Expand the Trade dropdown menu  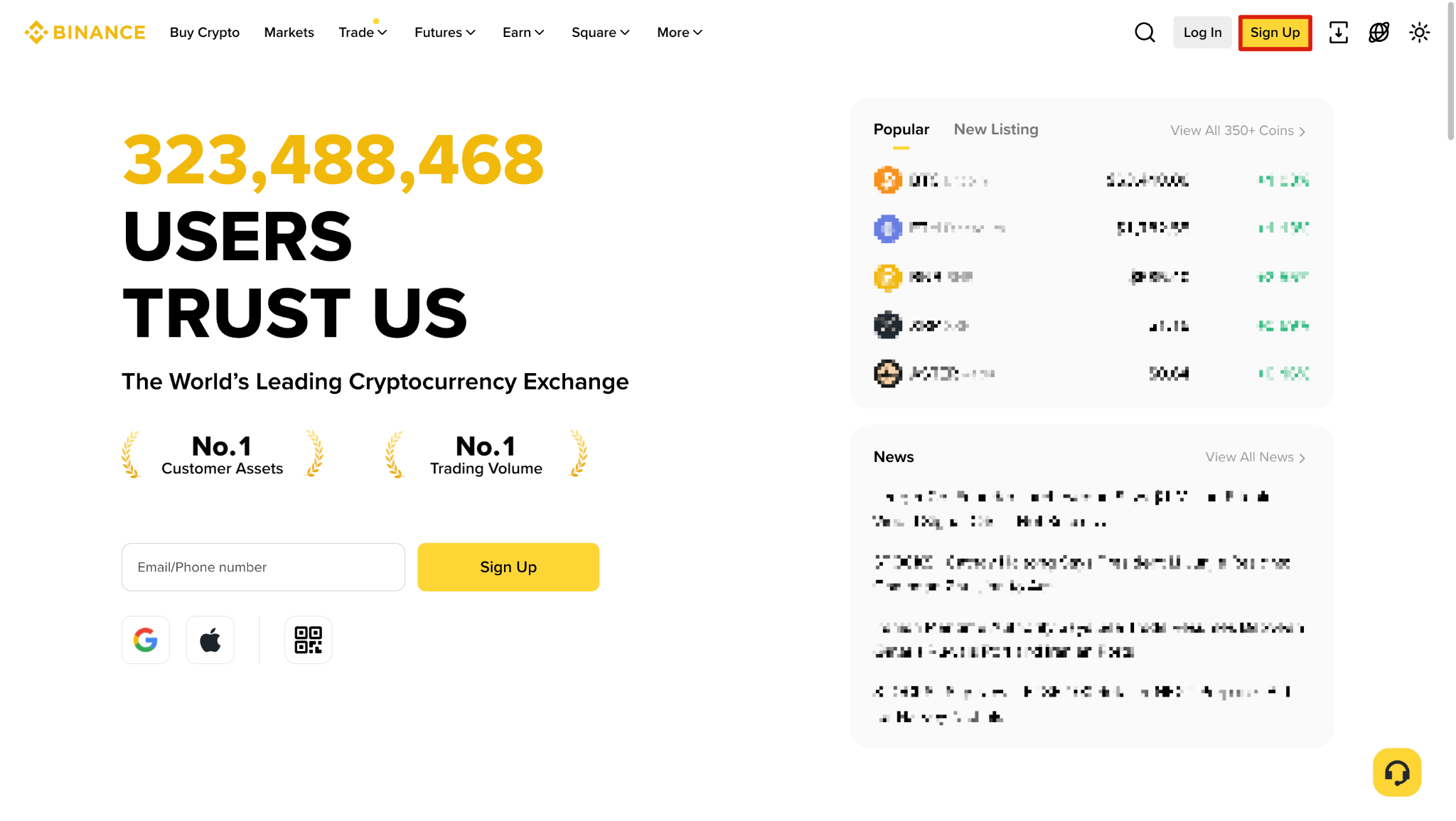pyautogui.click(x=363, y=33)
